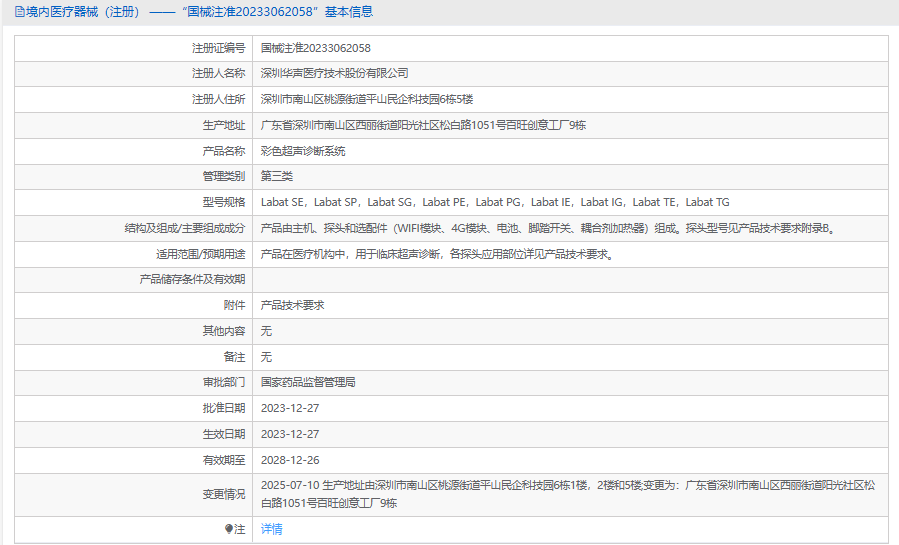
Task: Select management class 第三类
Action: (276, 177)
